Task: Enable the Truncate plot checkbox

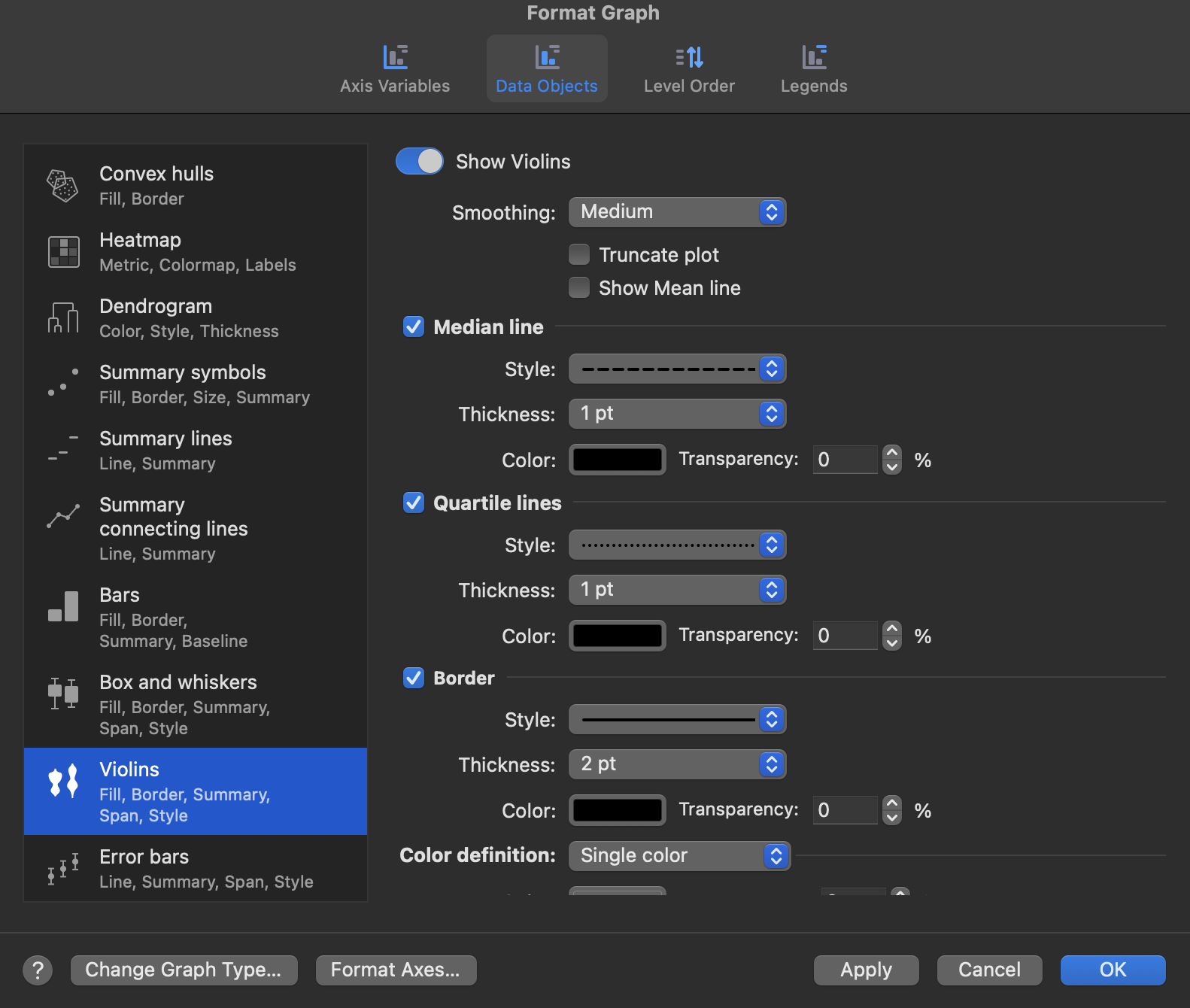Action: click(x=579, y=255)
